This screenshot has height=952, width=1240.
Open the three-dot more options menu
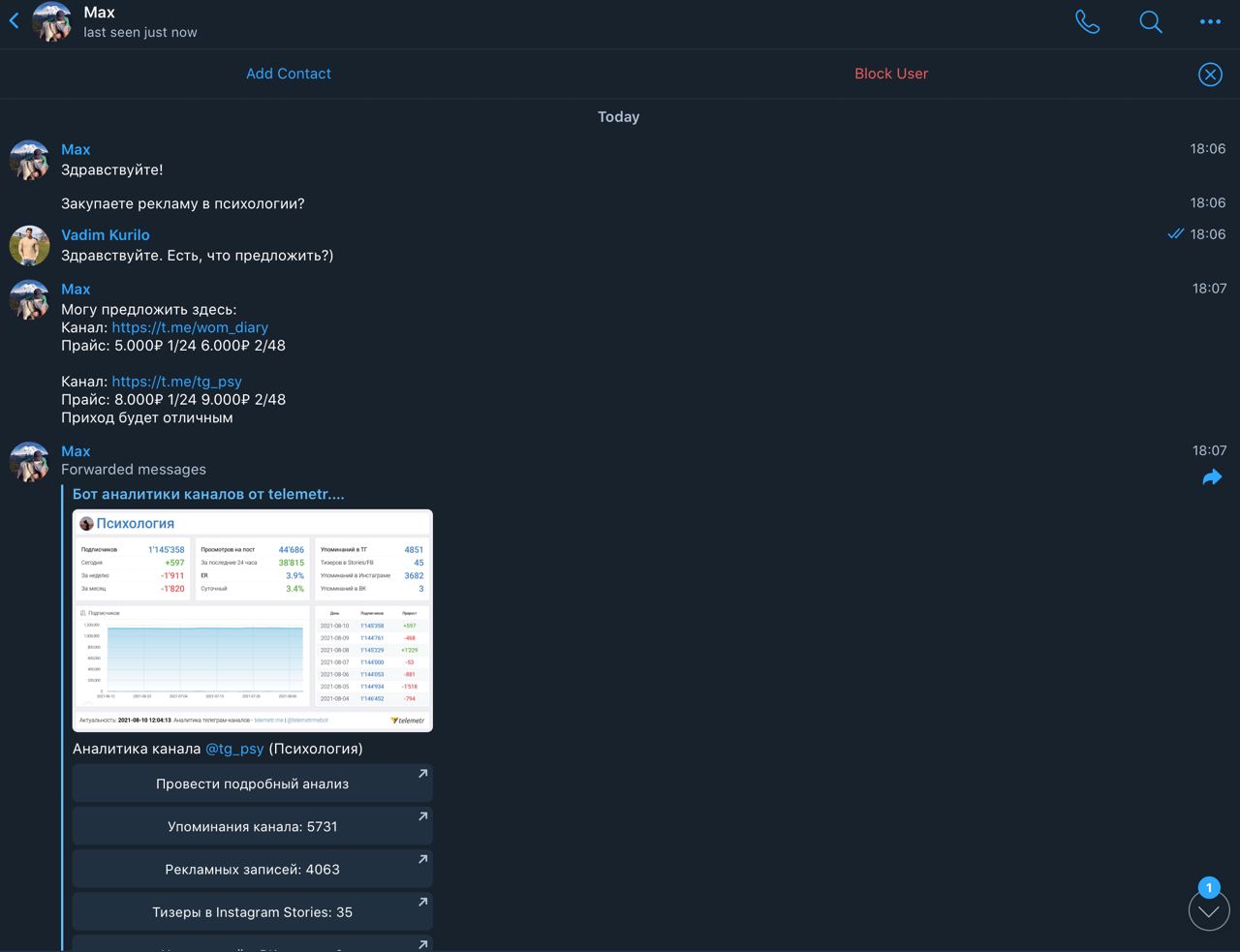click(x=1210, y=21)
